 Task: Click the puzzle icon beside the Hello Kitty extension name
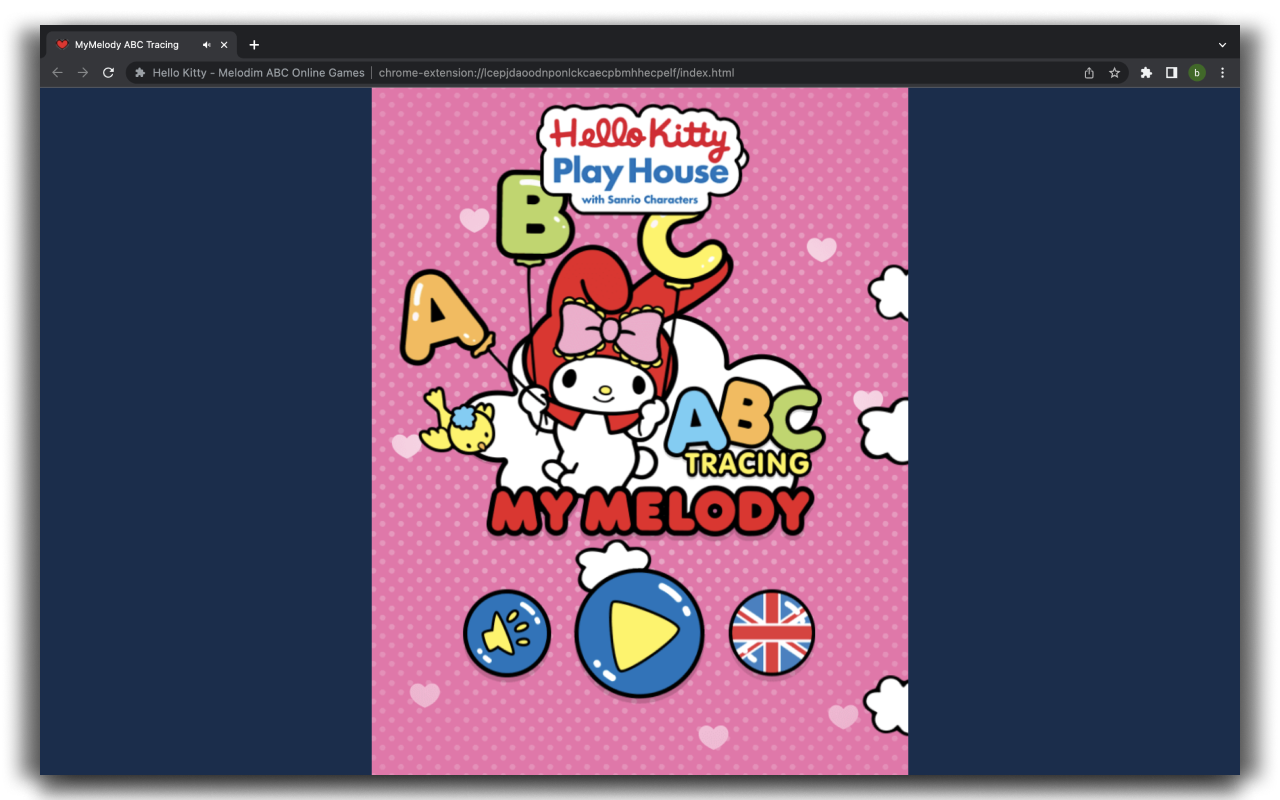[139, 72]
